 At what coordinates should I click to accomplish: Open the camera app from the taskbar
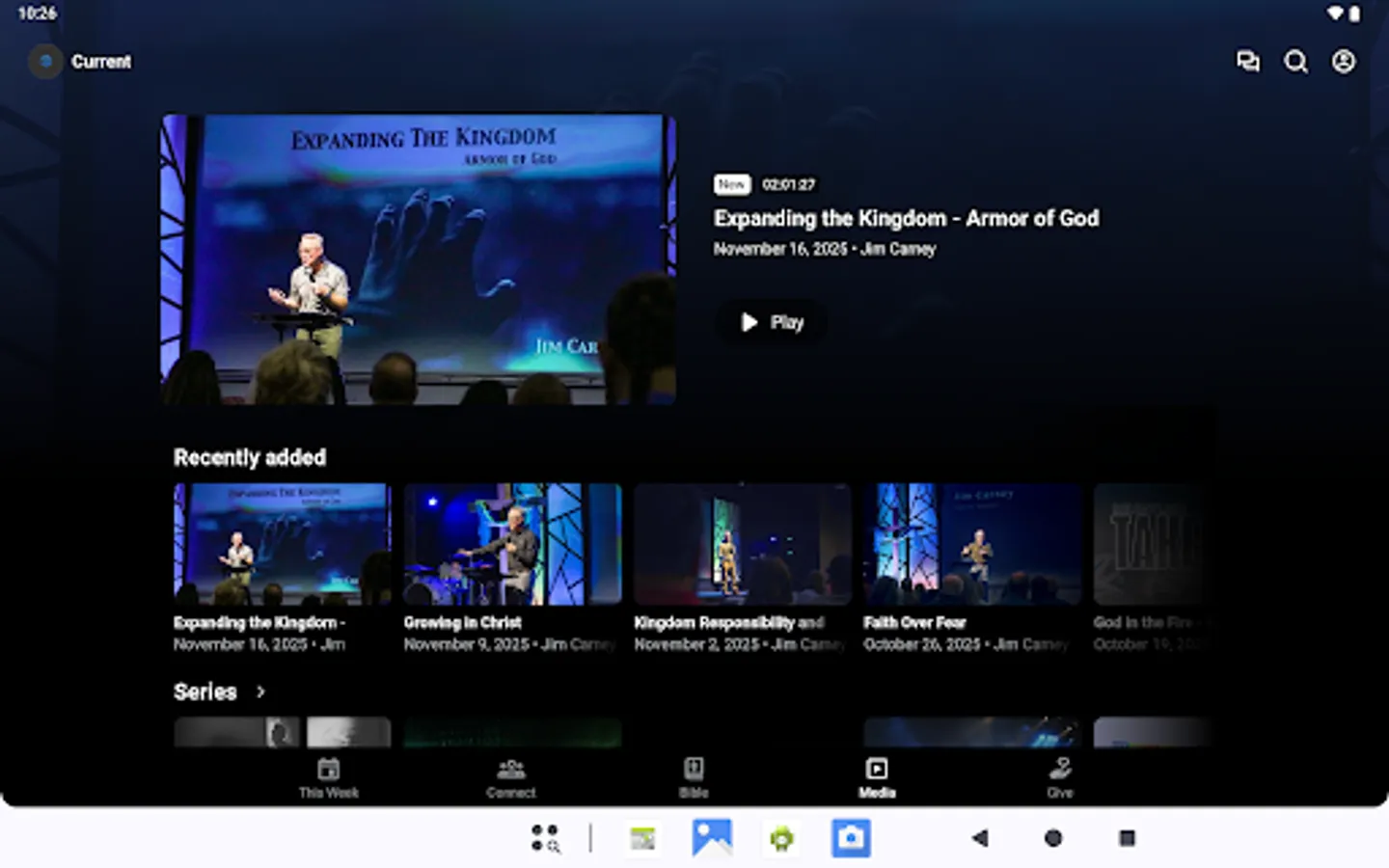(x=850, y=838)
